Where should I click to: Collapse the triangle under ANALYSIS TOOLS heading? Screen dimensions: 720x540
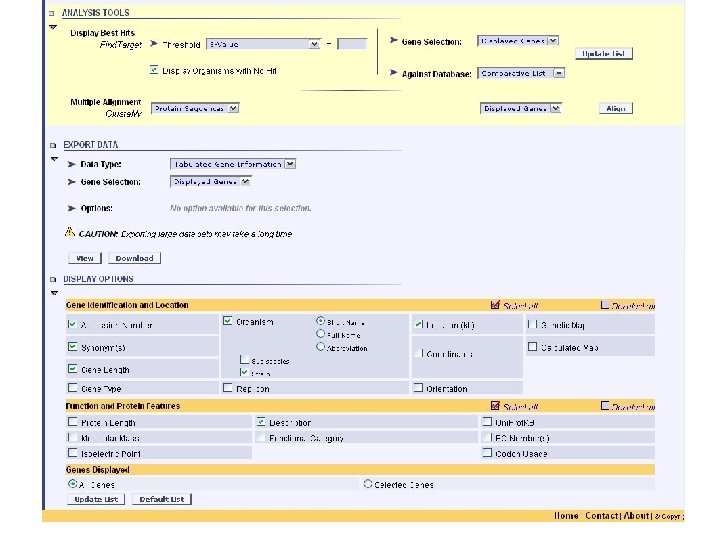click(53, 27)
